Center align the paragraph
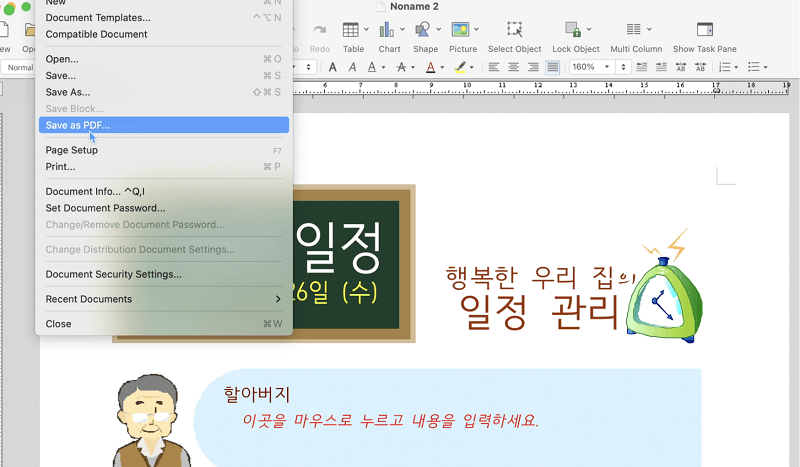This screenshot has height=467, width=800. click(x=513, y=67)
